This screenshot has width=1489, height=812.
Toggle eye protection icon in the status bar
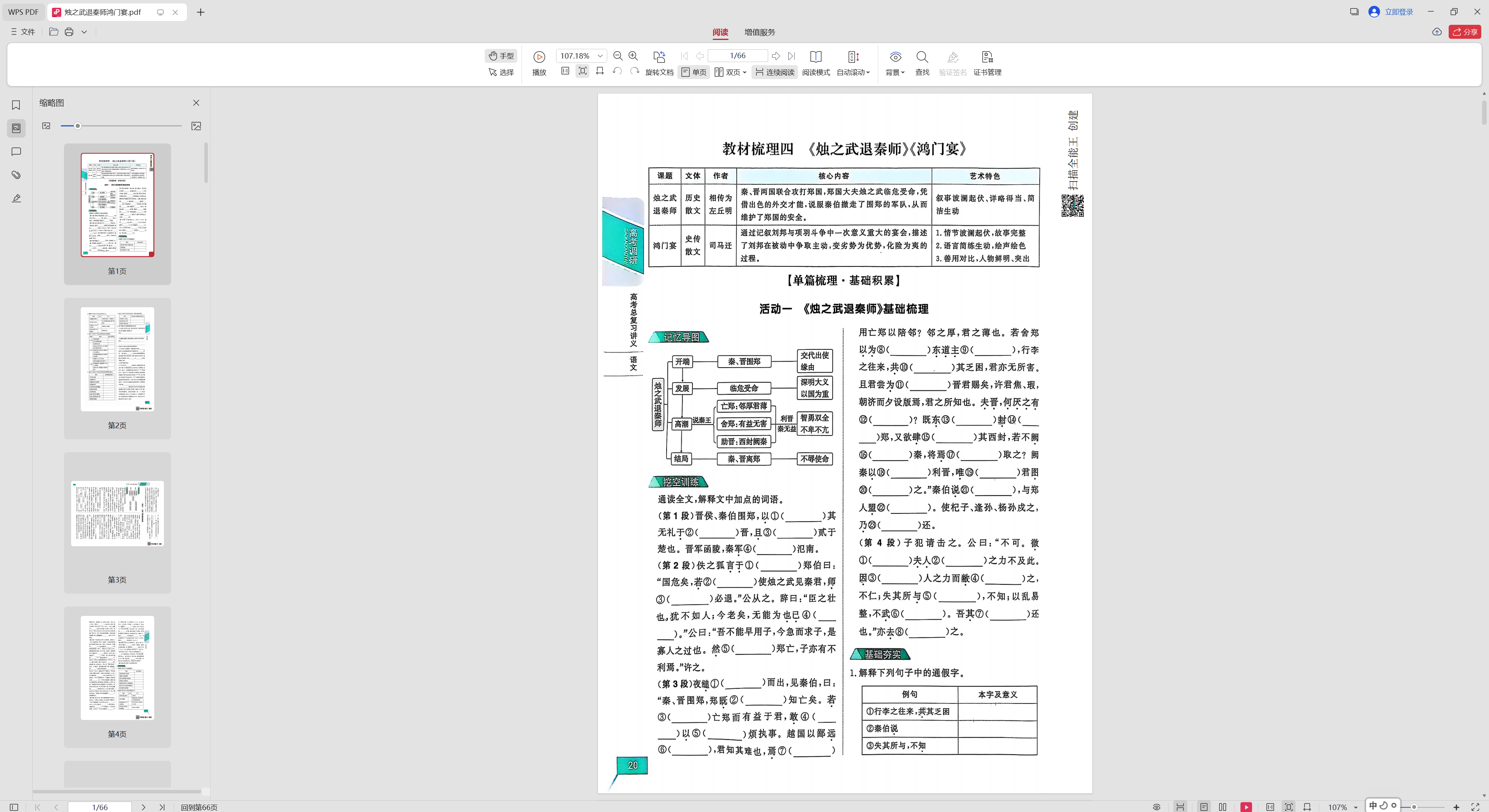[1156, 807]
